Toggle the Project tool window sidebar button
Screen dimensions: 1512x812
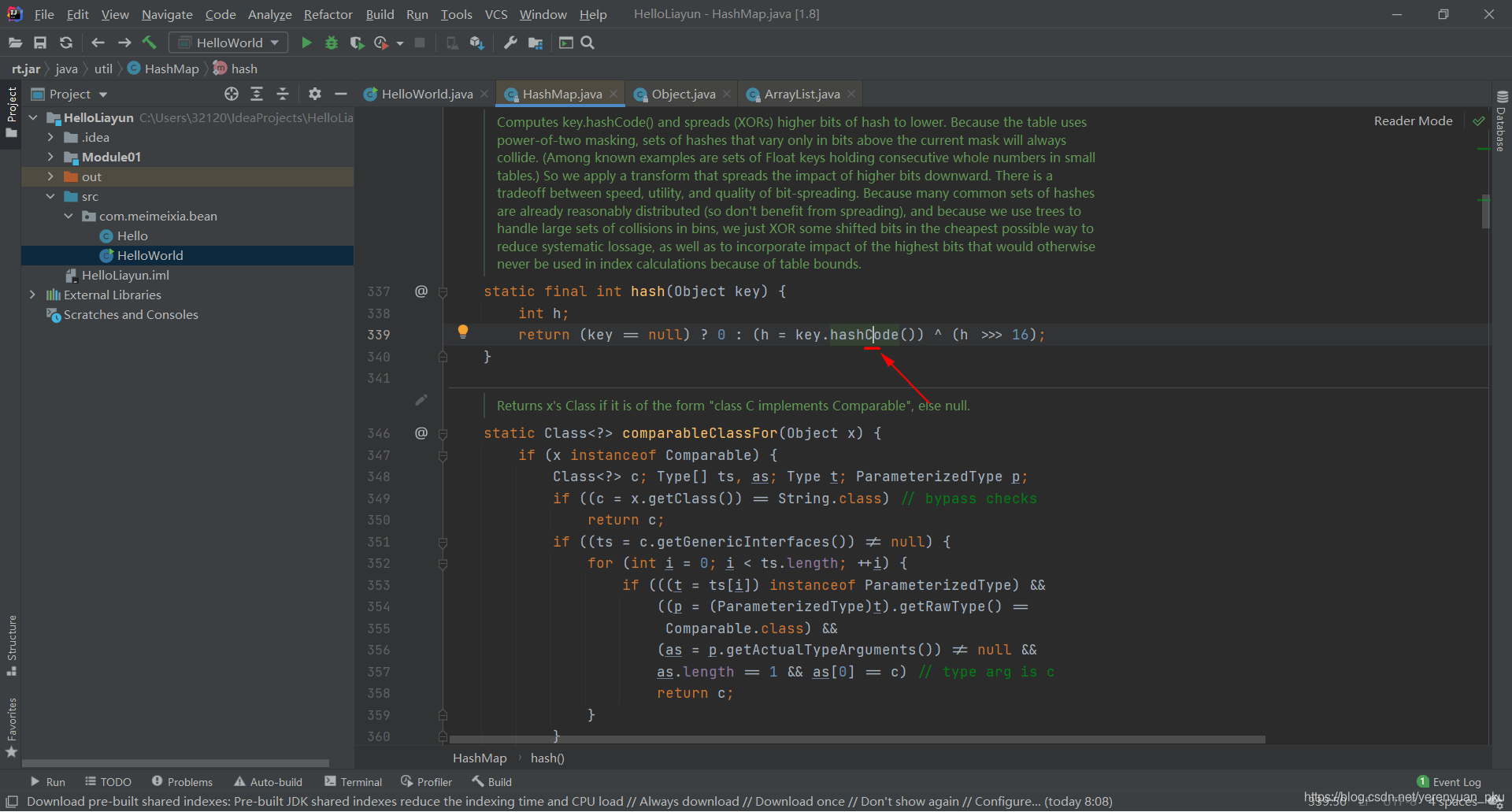pyautogui.click(x=11, y=112)
